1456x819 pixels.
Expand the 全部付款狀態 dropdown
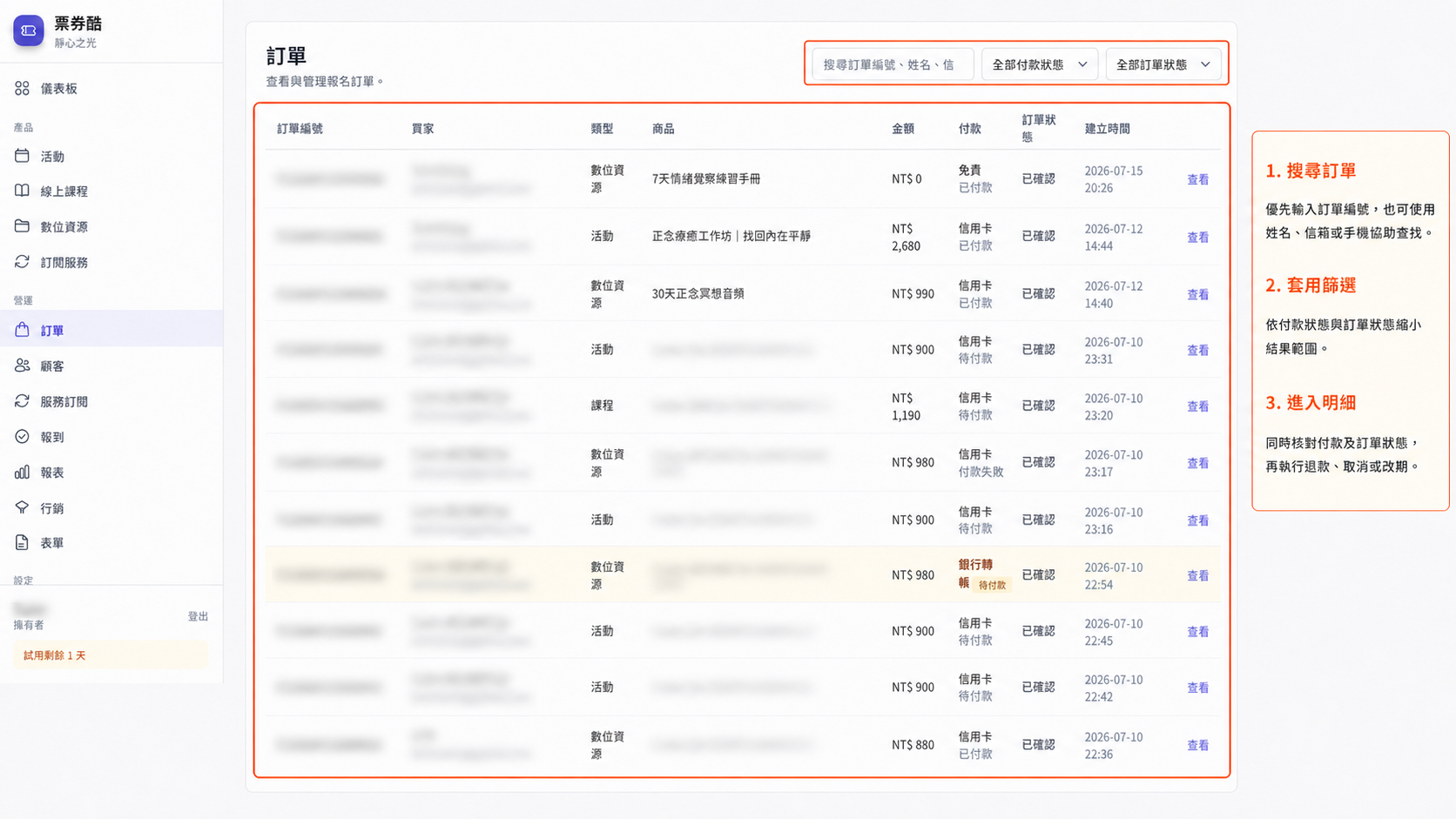click(1039, 64)
